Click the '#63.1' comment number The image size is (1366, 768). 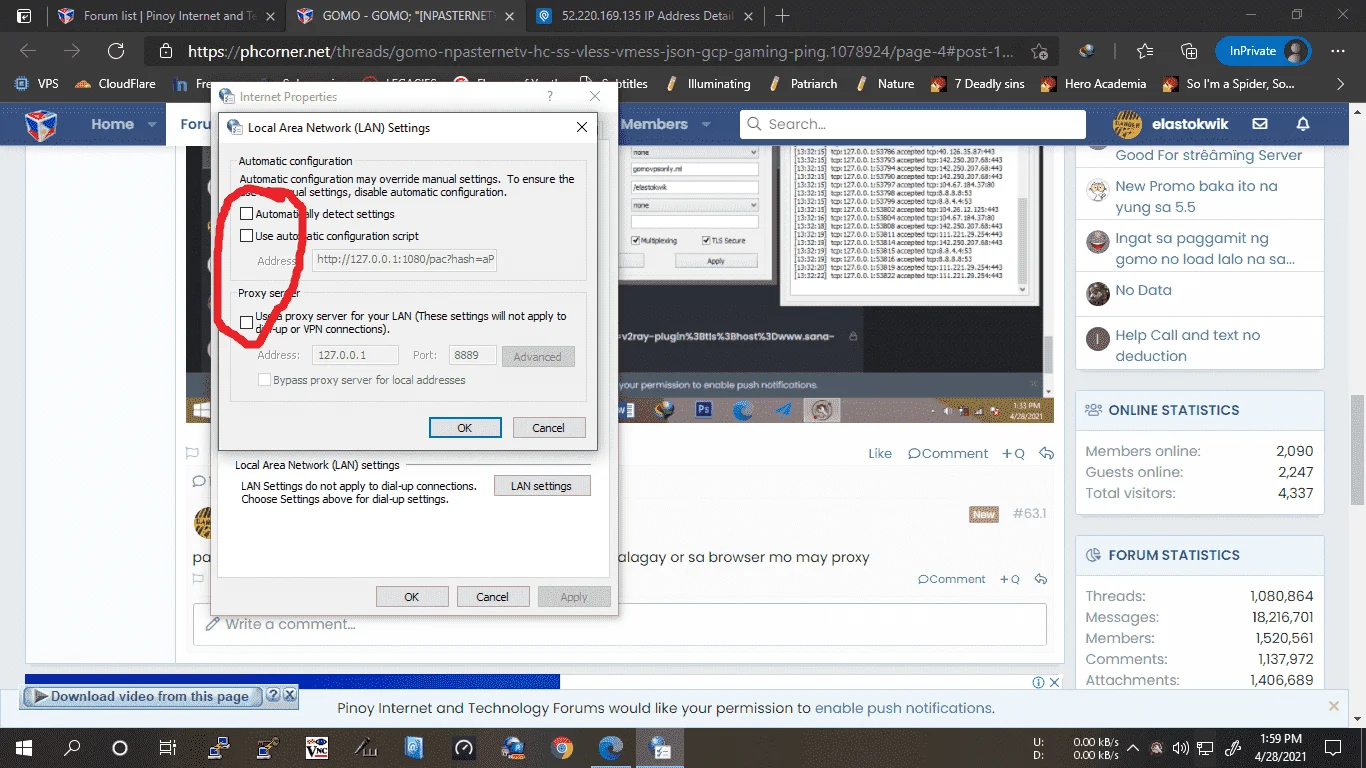coord(1029,514)
